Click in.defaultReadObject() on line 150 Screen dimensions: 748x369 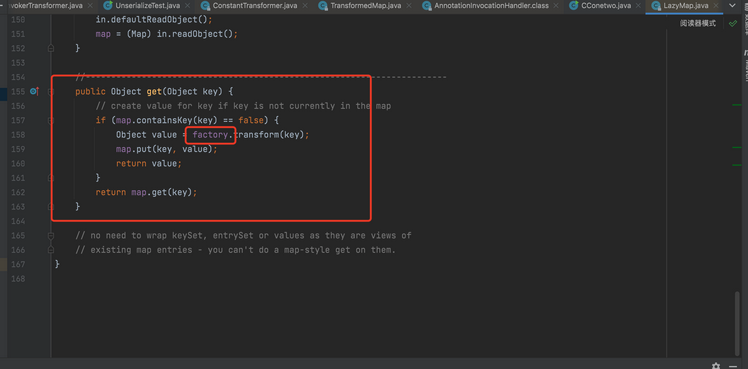pos(151,20)
